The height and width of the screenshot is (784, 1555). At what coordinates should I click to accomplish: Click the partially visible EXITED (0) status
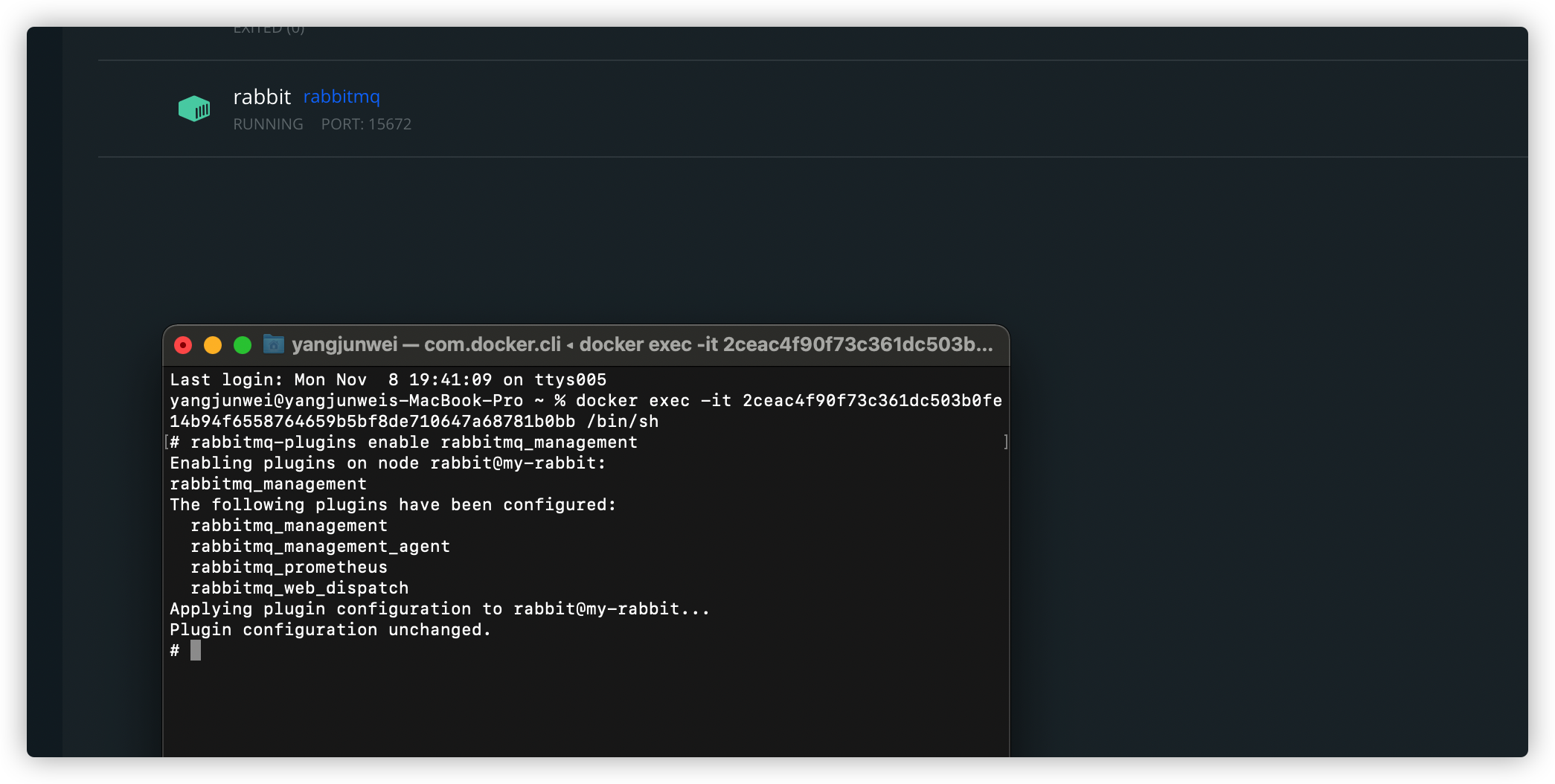[269, 30]
